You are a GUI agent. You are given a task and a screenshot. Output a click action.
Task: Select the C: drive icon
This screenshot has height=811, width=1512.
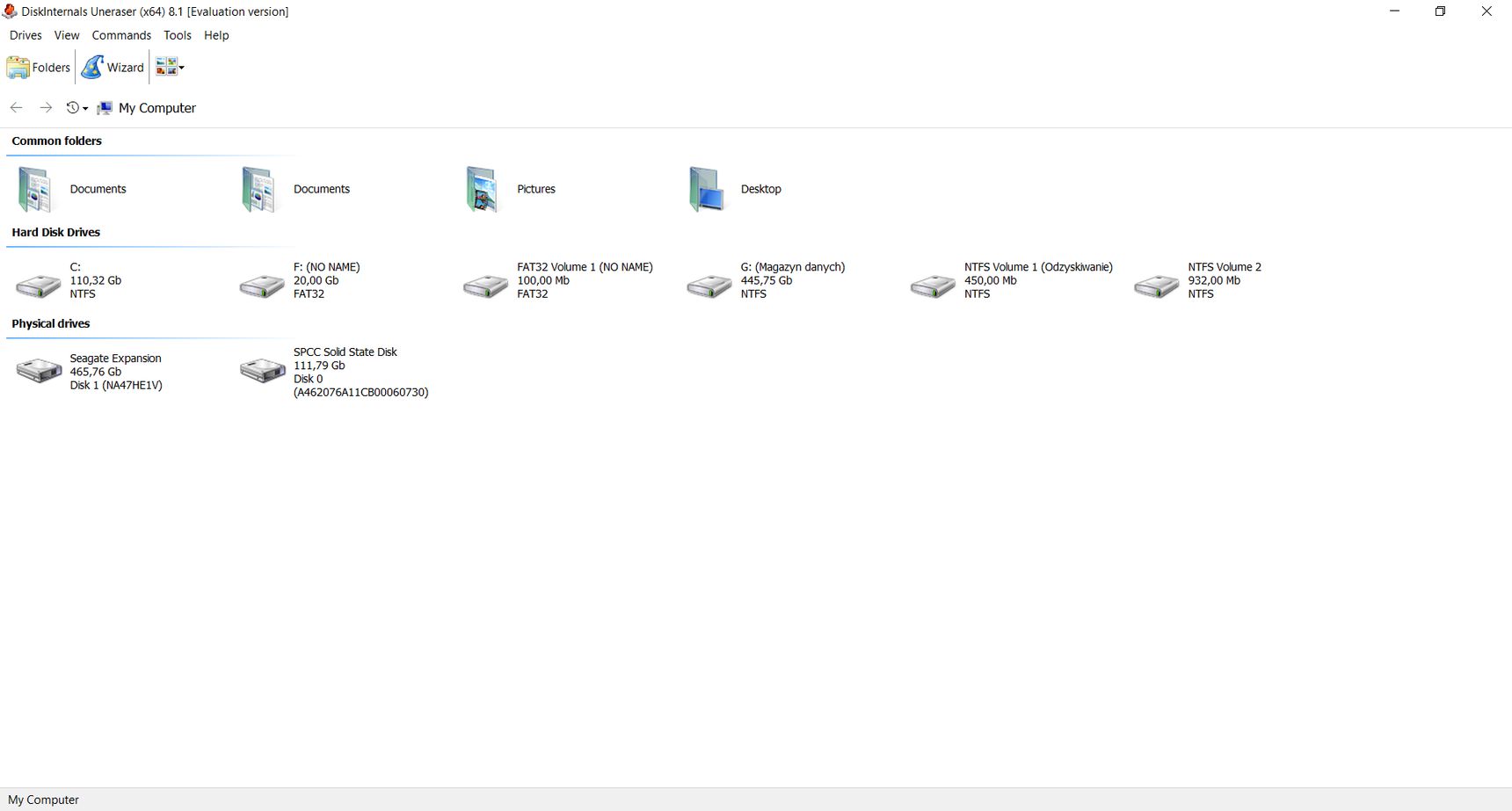pos(39,286)
